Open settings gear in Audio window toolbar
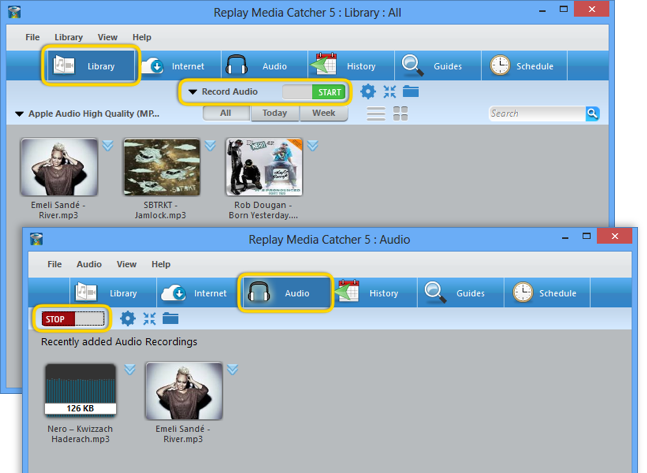Viewport: 647px width, 473px height. coord(128,319)
